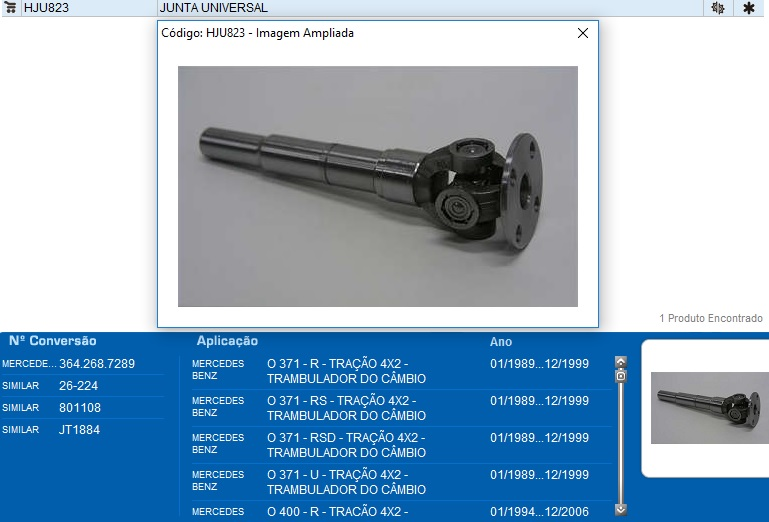Screen dimensions: 769x522
Task: Select product code HJU823 in the row
Action: [x=45, y=8]
